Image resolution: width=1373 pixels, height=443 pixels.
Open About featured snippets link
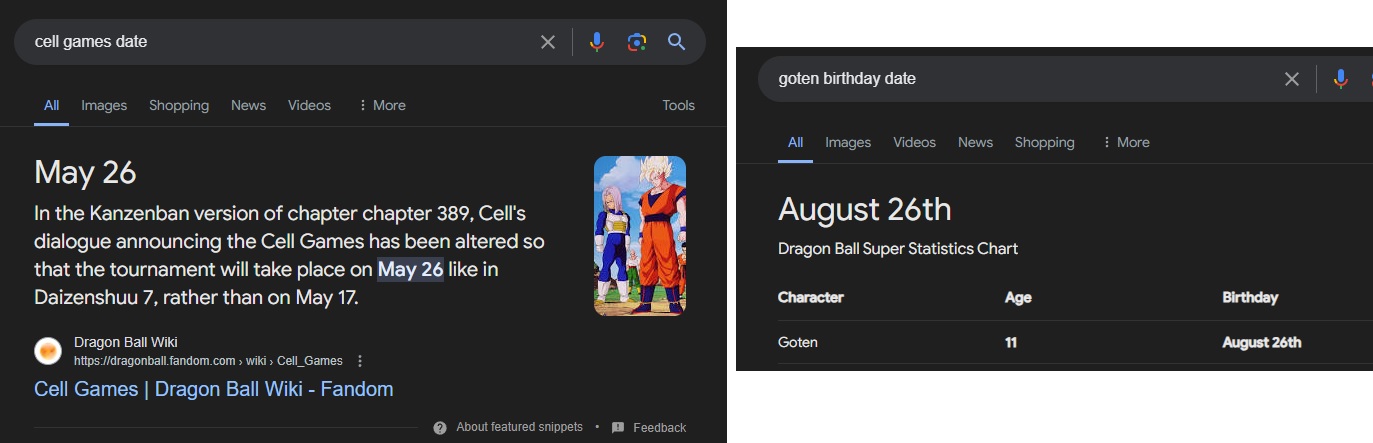pyautogui.click(x=519, y=427)
